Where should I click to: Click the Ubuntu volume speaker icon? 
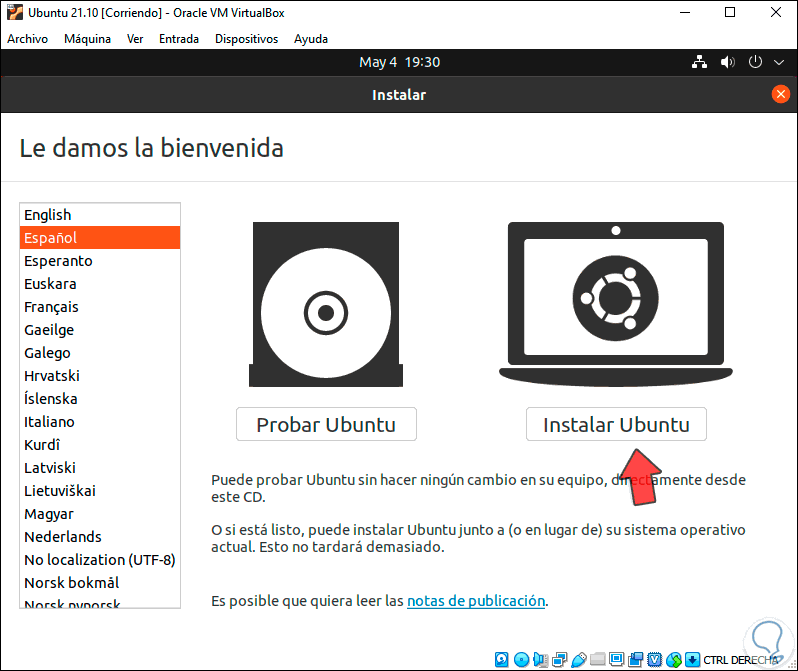728,62
